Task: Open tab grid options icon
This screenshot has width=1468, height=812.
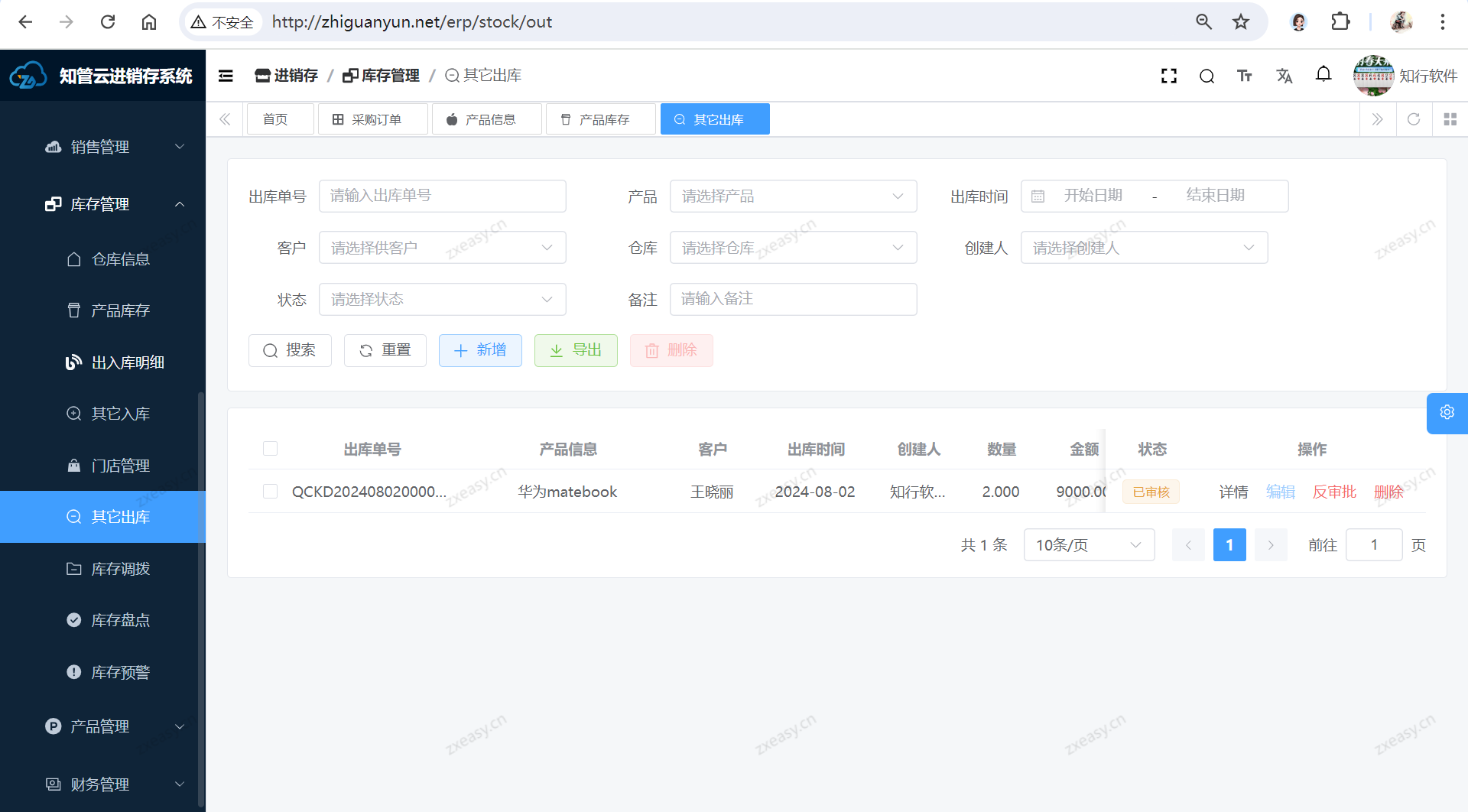Action: click(x=1450, y=119)
